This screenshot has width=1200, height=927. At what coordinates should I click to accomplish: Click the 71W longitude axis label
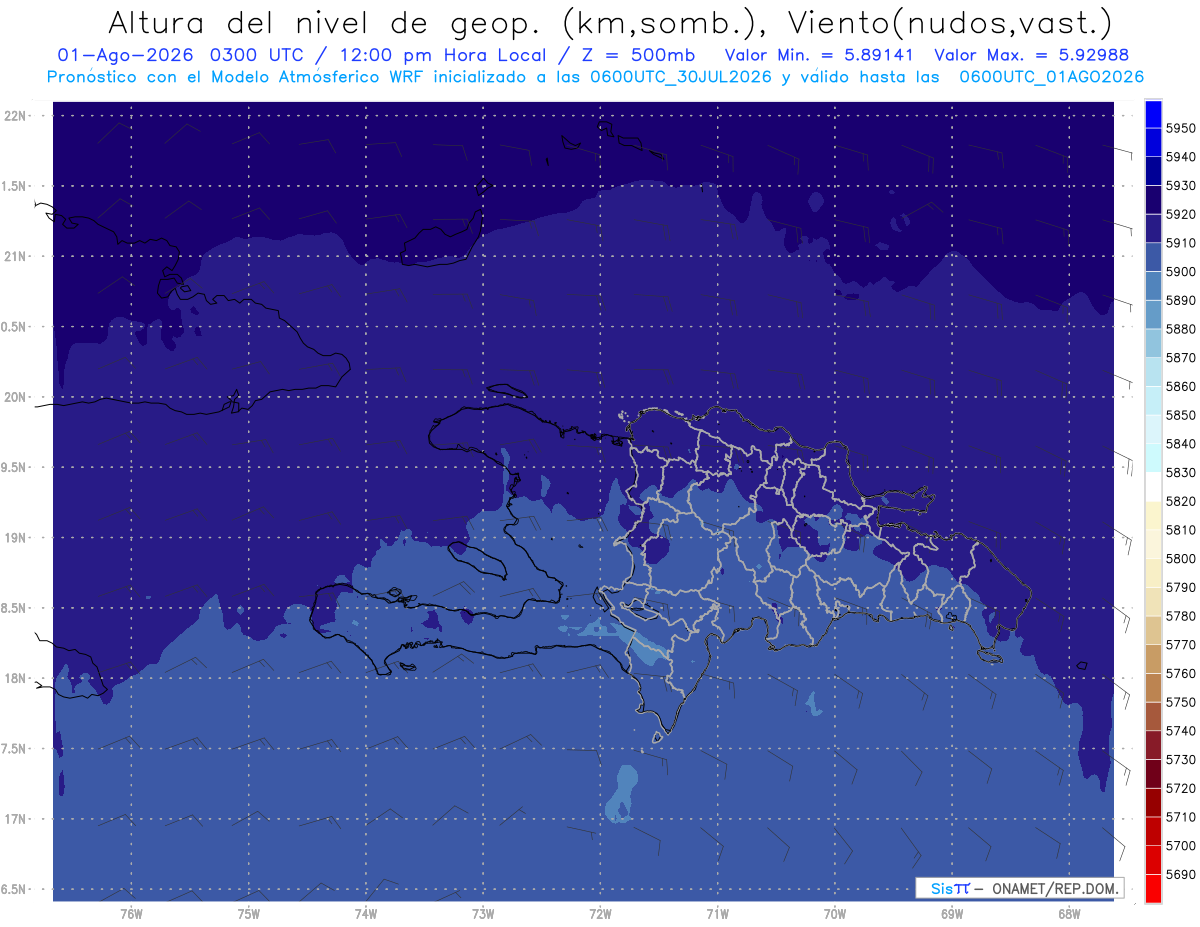(717, 913)
